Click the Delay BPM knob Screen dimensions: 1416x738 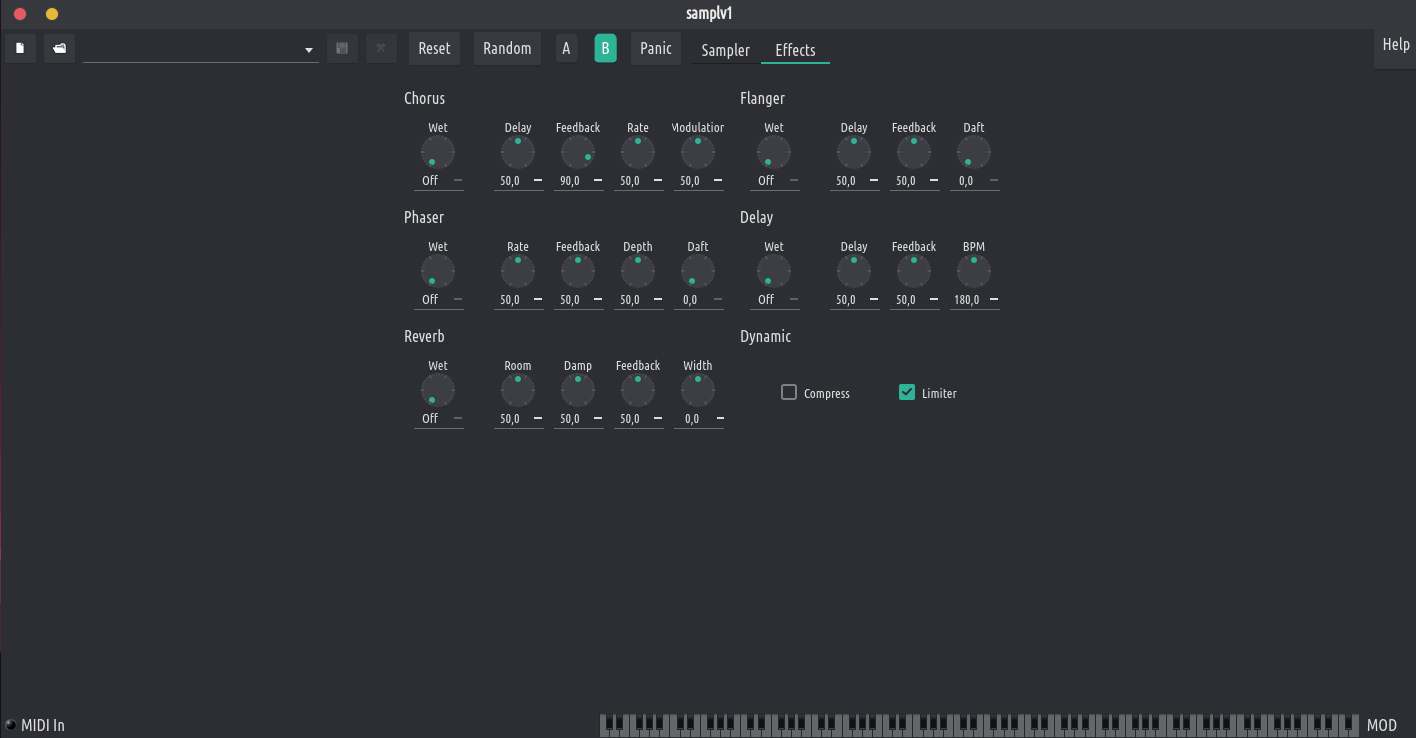pyautogui.click(x=974, y=272)
